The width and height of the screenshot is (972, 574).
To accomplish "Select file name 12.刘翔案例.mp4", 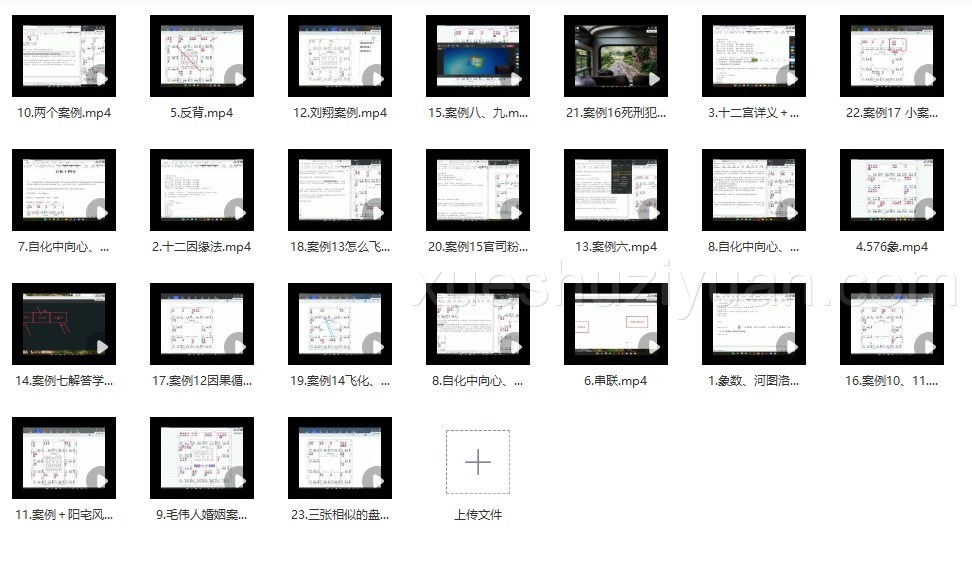I will click(x=340, y=113).
